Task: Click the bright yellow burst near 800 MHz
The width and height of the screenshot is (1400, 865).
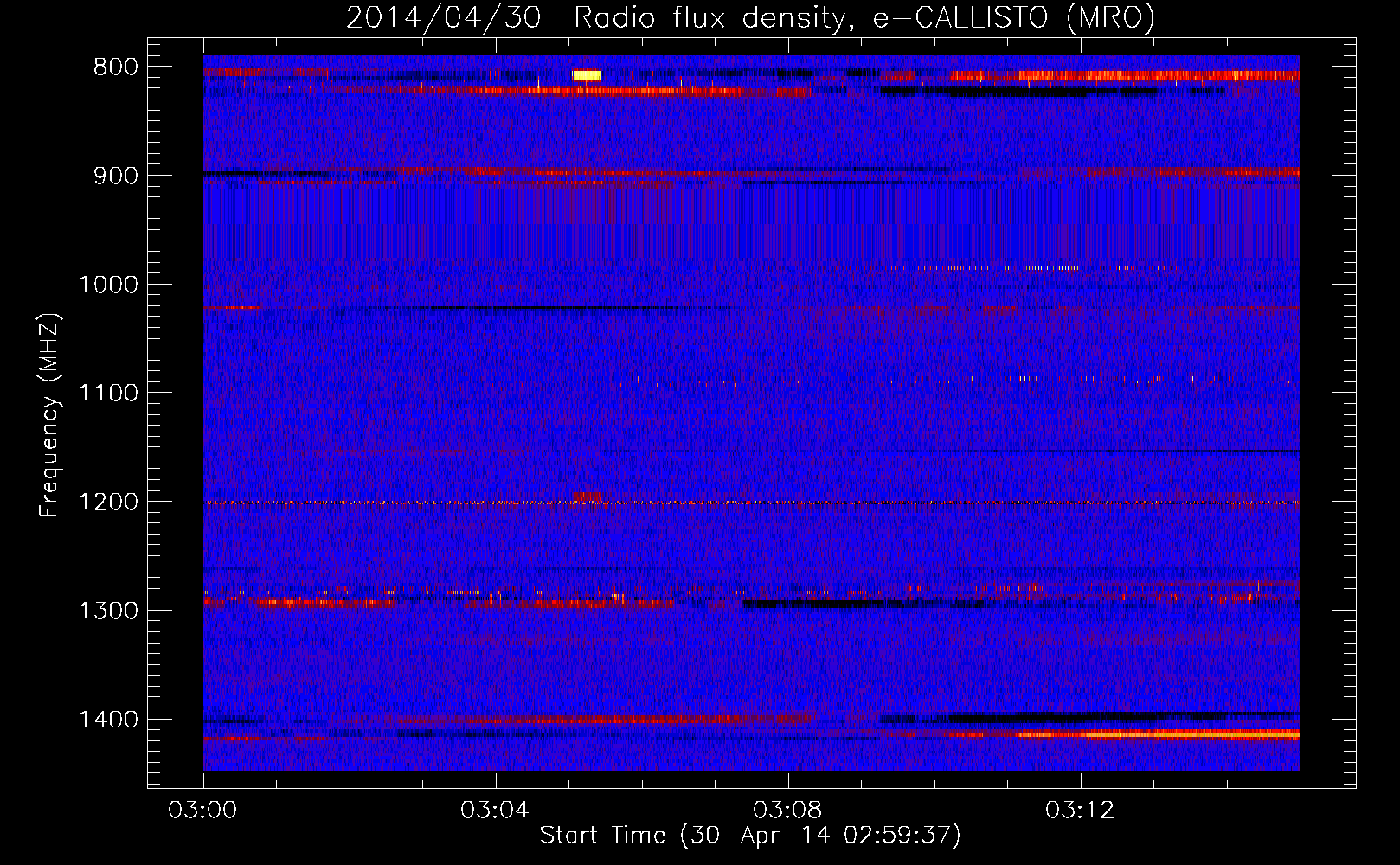Action: click(587, 75)
